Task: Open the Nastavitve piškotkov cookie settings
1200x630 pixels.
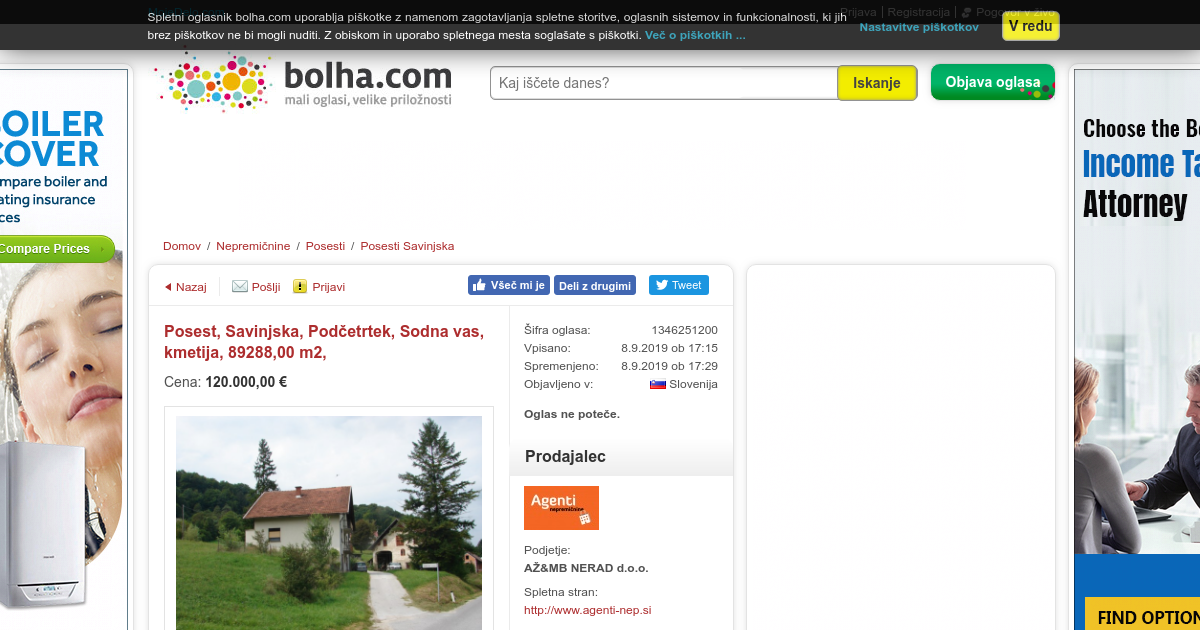Action: tap(919, 27)
